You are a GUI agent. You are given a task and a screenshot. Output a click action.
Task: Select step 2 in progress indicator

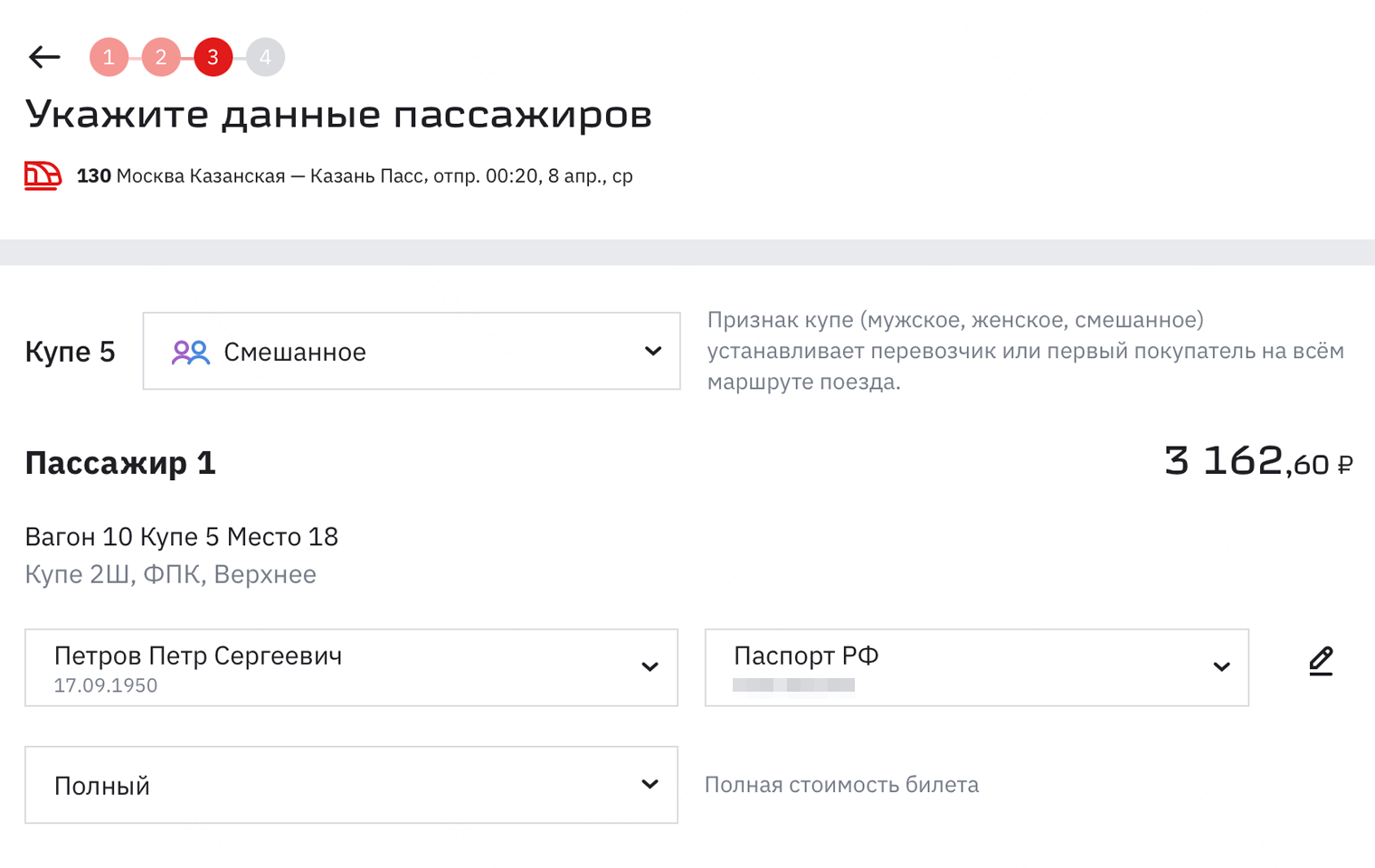tap(161, 56)
